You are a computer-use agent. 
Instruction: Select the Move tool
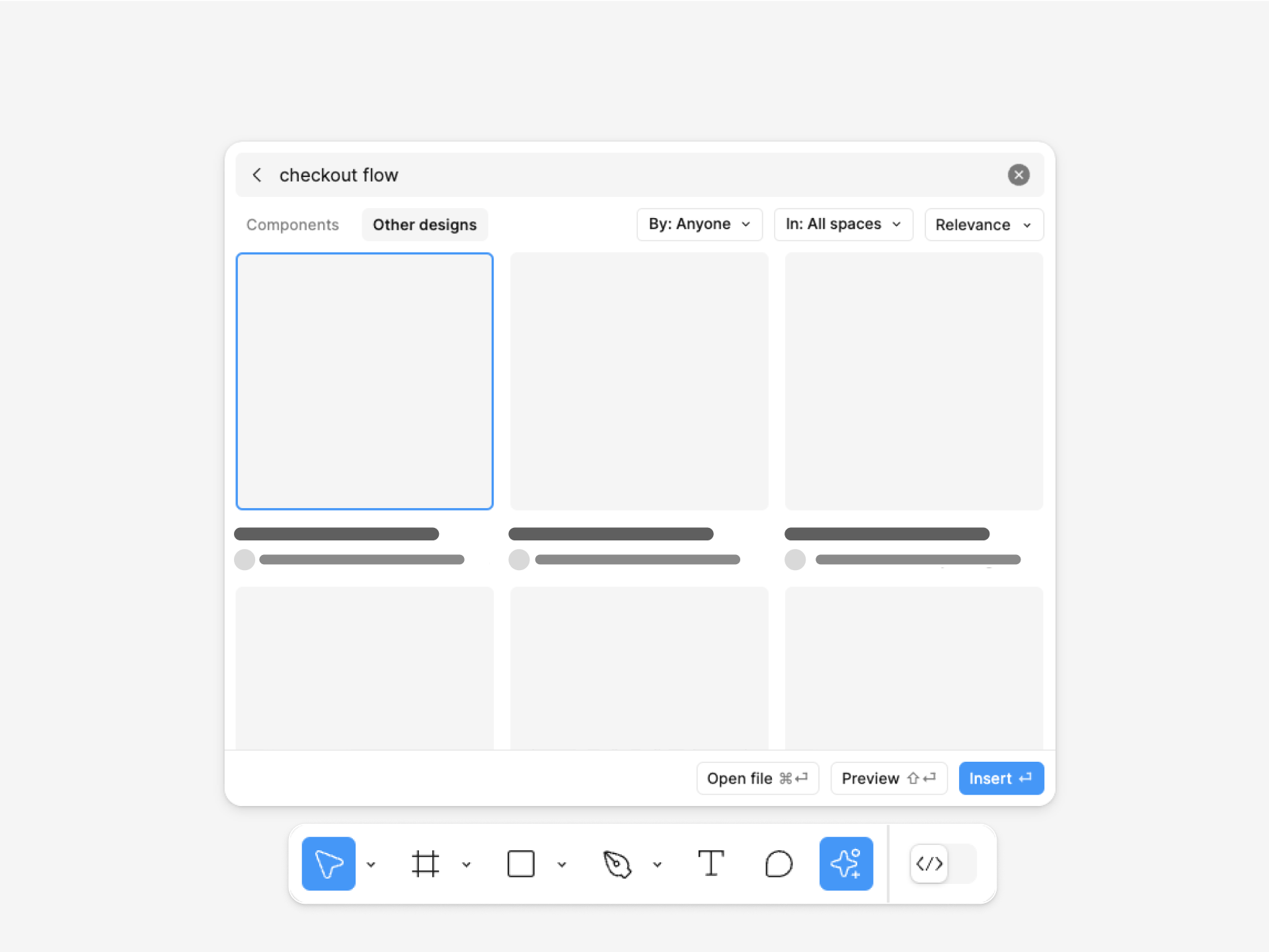(x=328, y=863)
